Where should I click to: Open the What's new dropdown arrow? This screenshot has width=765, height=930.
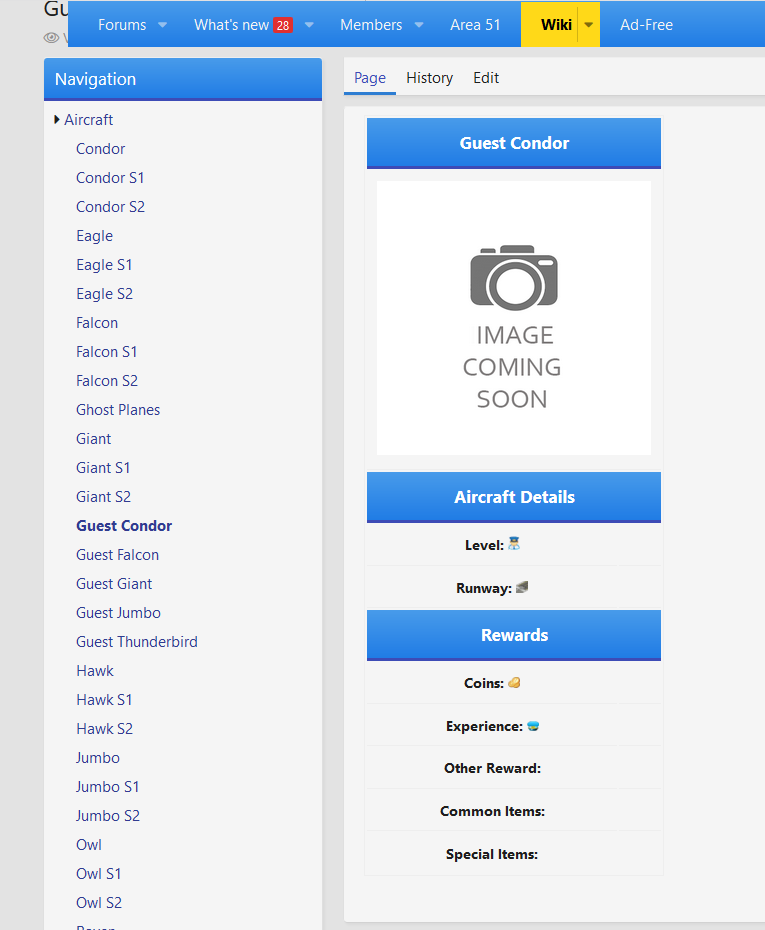click(x=309, y=25)
